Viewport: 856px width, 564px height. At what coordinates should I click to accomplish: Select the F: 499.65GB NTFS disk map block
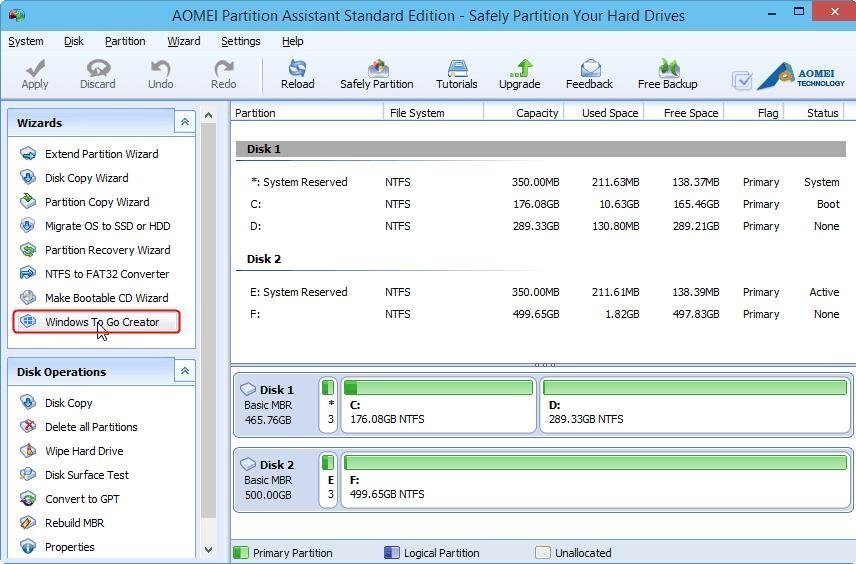click(x=596, y=480)
